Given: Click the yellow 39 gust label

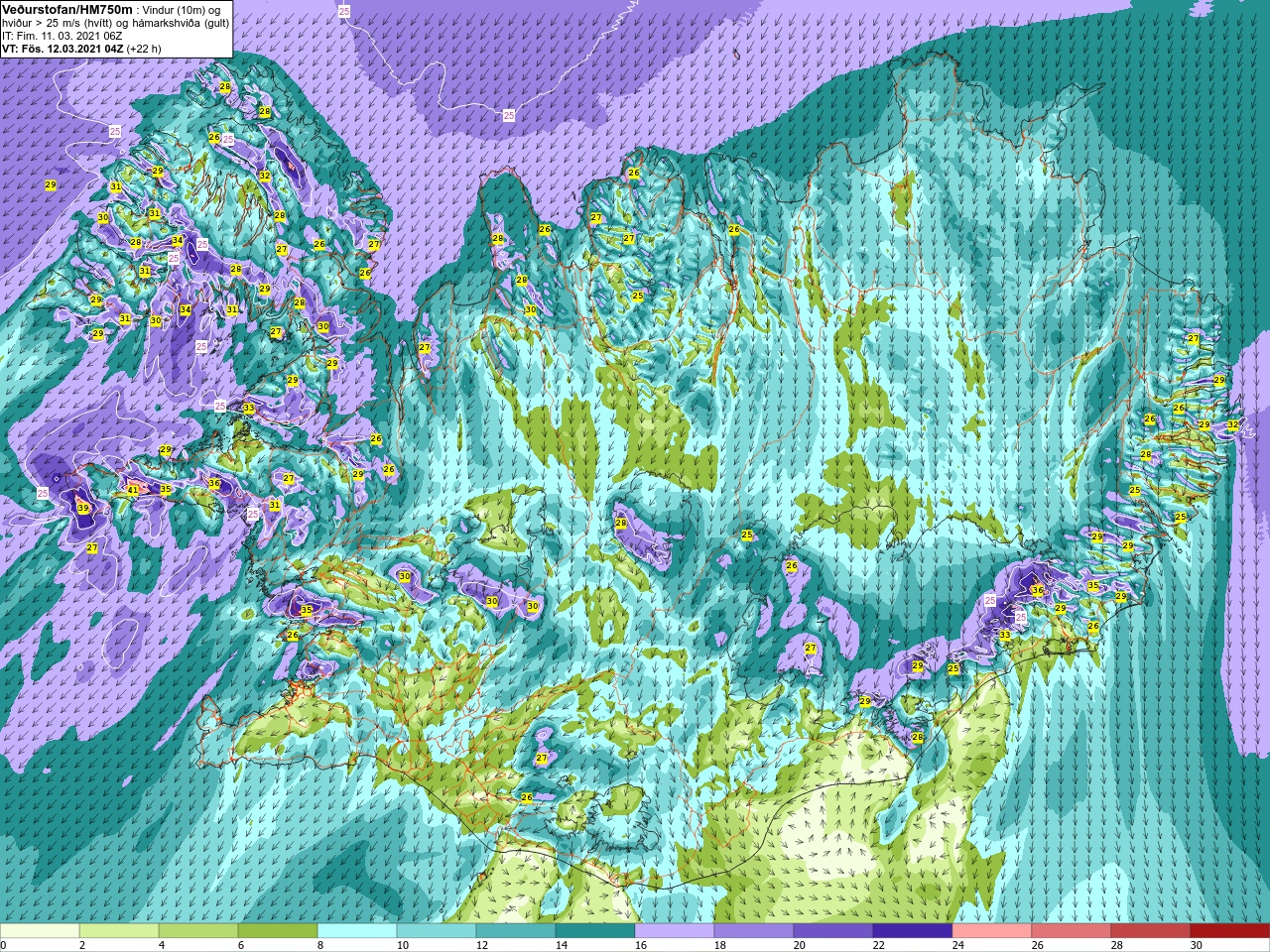Looking at the screenshot, I should pos(83,508).
